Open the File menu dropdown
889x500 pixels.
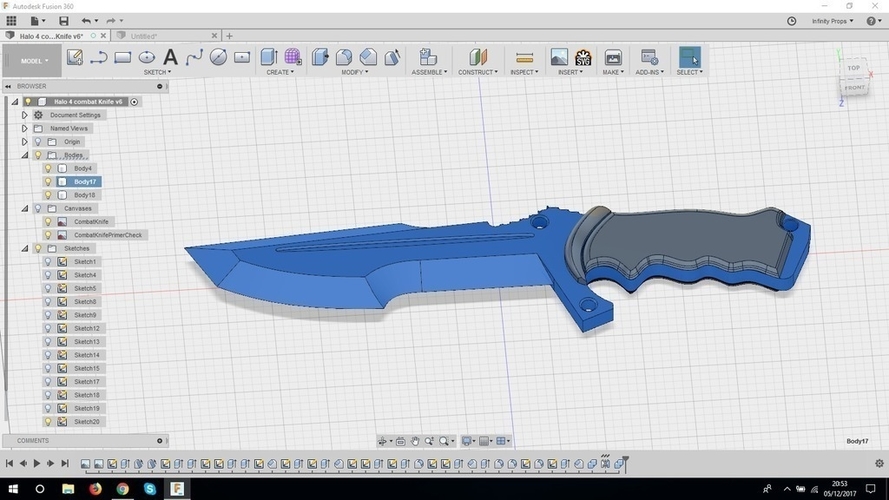[37, 21]
